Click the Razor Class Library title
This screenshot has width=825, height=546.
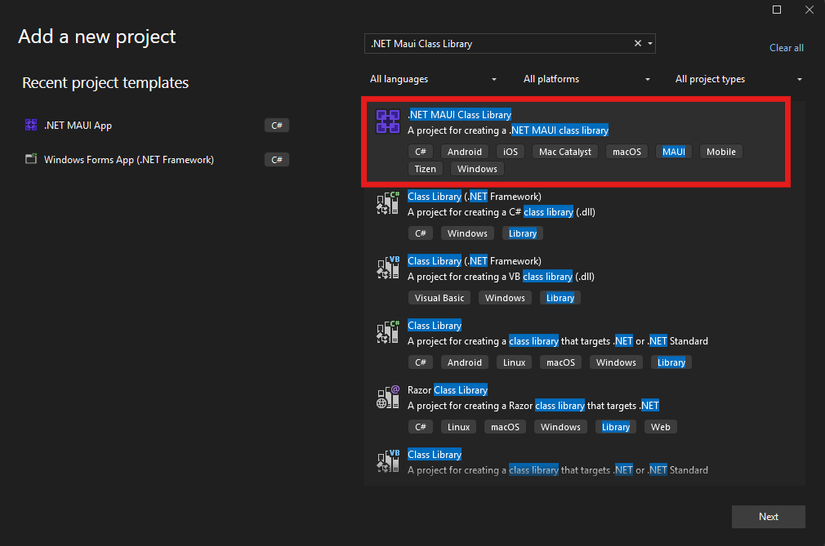(x=448, y=390)
